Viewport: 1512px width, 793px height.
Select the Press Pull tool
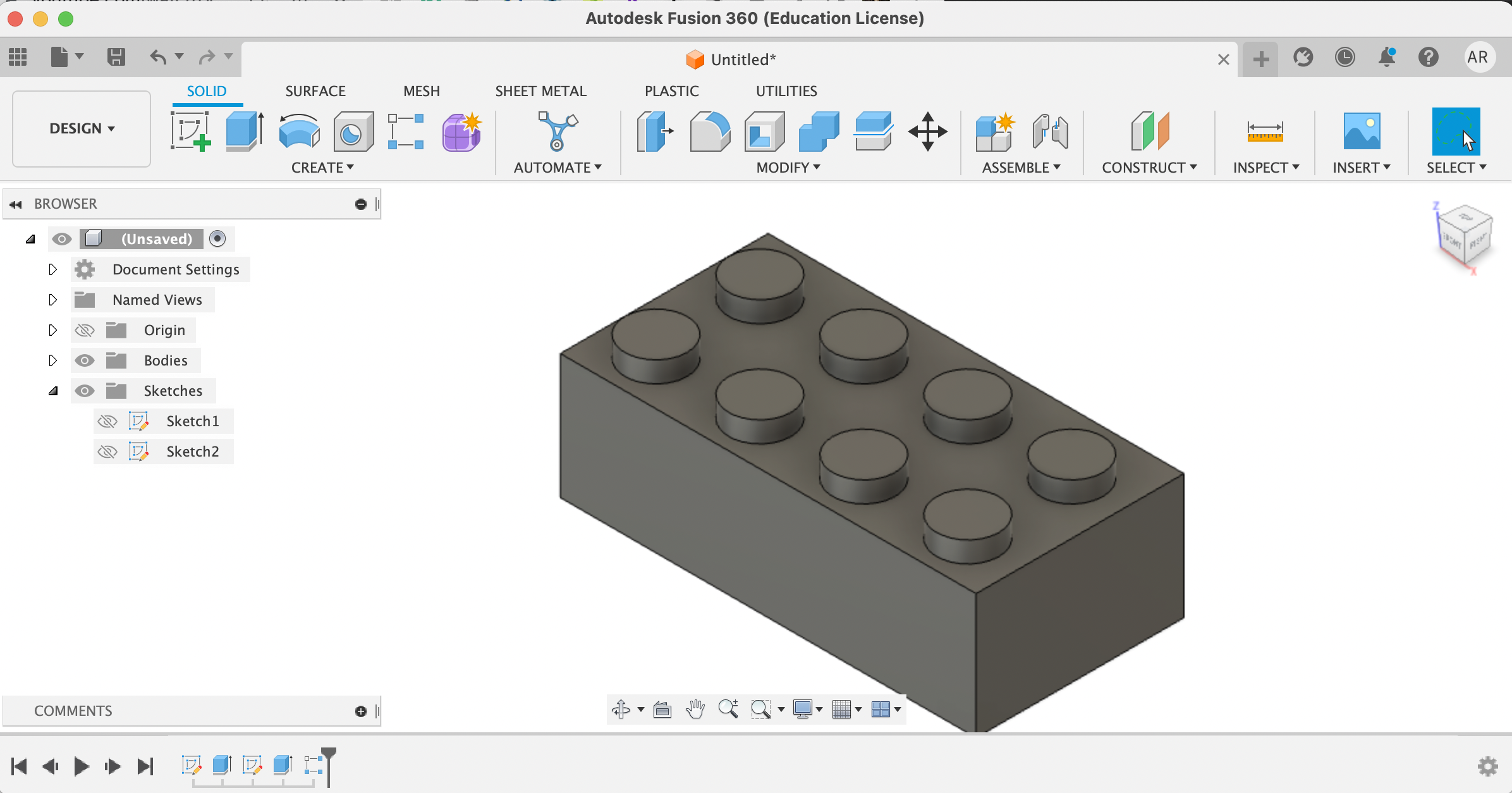tap(654, 131)
